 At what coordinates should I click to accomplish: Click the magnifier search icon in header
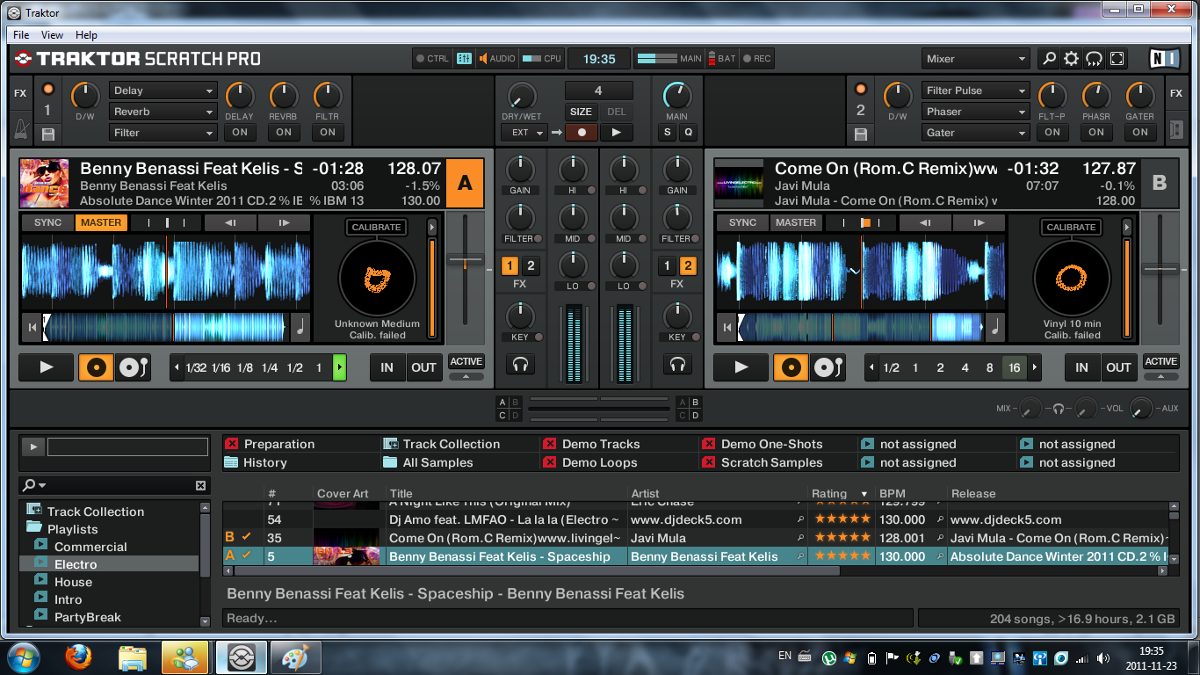click(1049, 59)
